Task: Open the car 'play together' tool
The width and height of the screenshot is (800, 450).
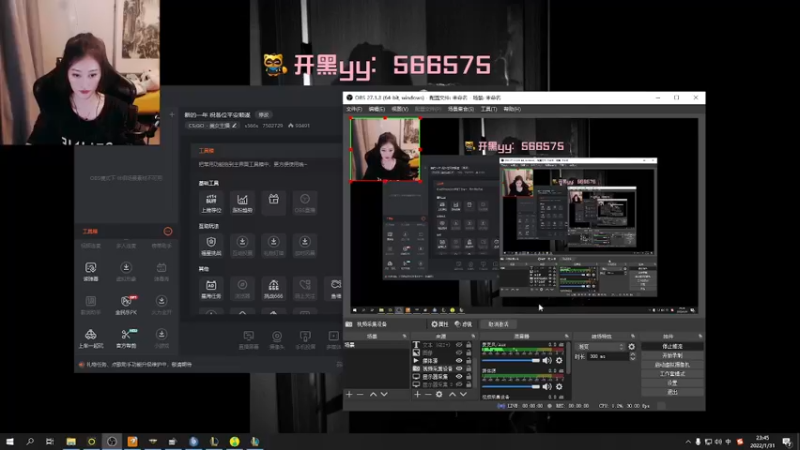Action: 91,338
